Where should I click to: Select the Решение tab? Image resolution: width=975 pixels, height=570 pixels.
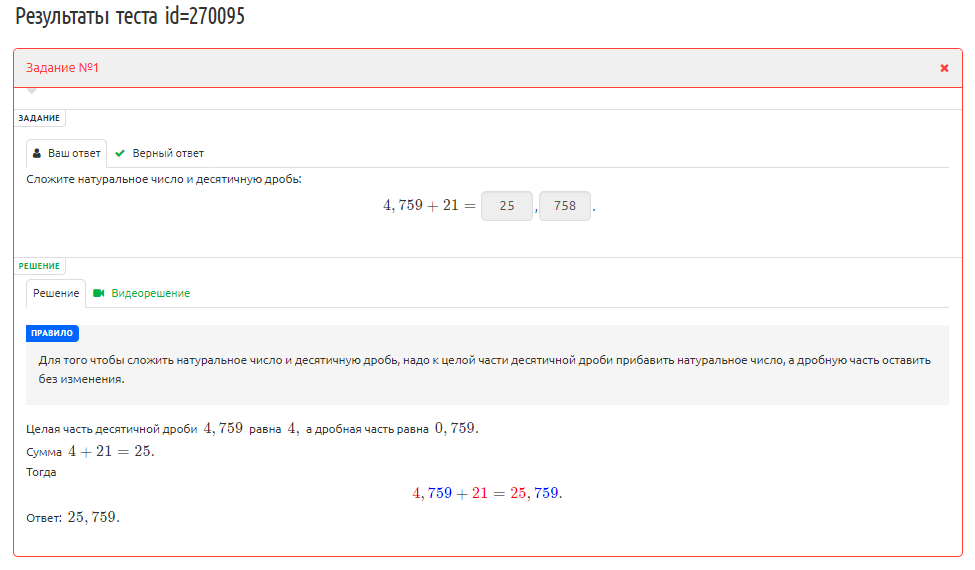(56, 293)
